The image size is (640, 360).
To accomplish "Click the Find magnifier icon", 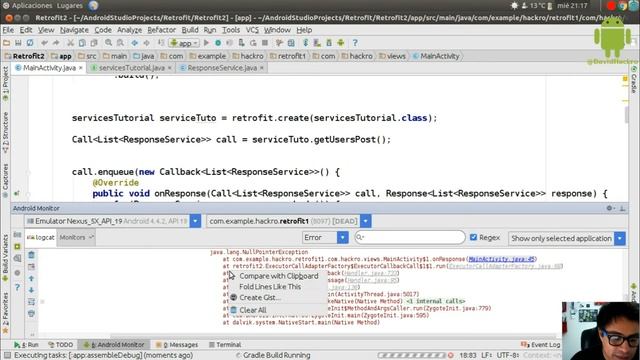I will tap(108, 43).
